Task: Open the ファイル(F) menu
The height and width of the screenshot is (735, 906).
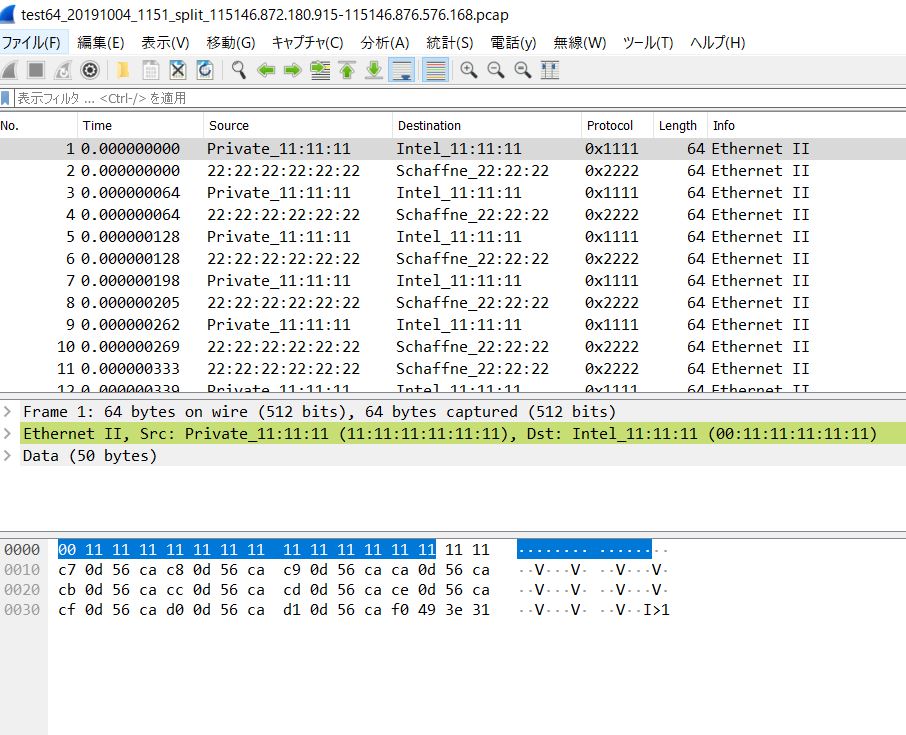Action: click(x=31, y=43)
